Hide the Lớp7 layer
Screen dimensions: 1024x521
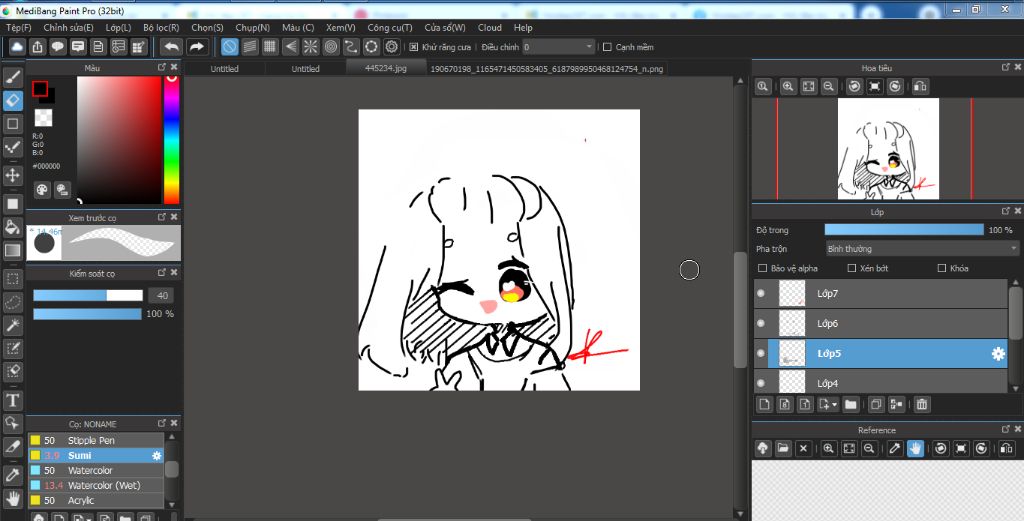761,293
